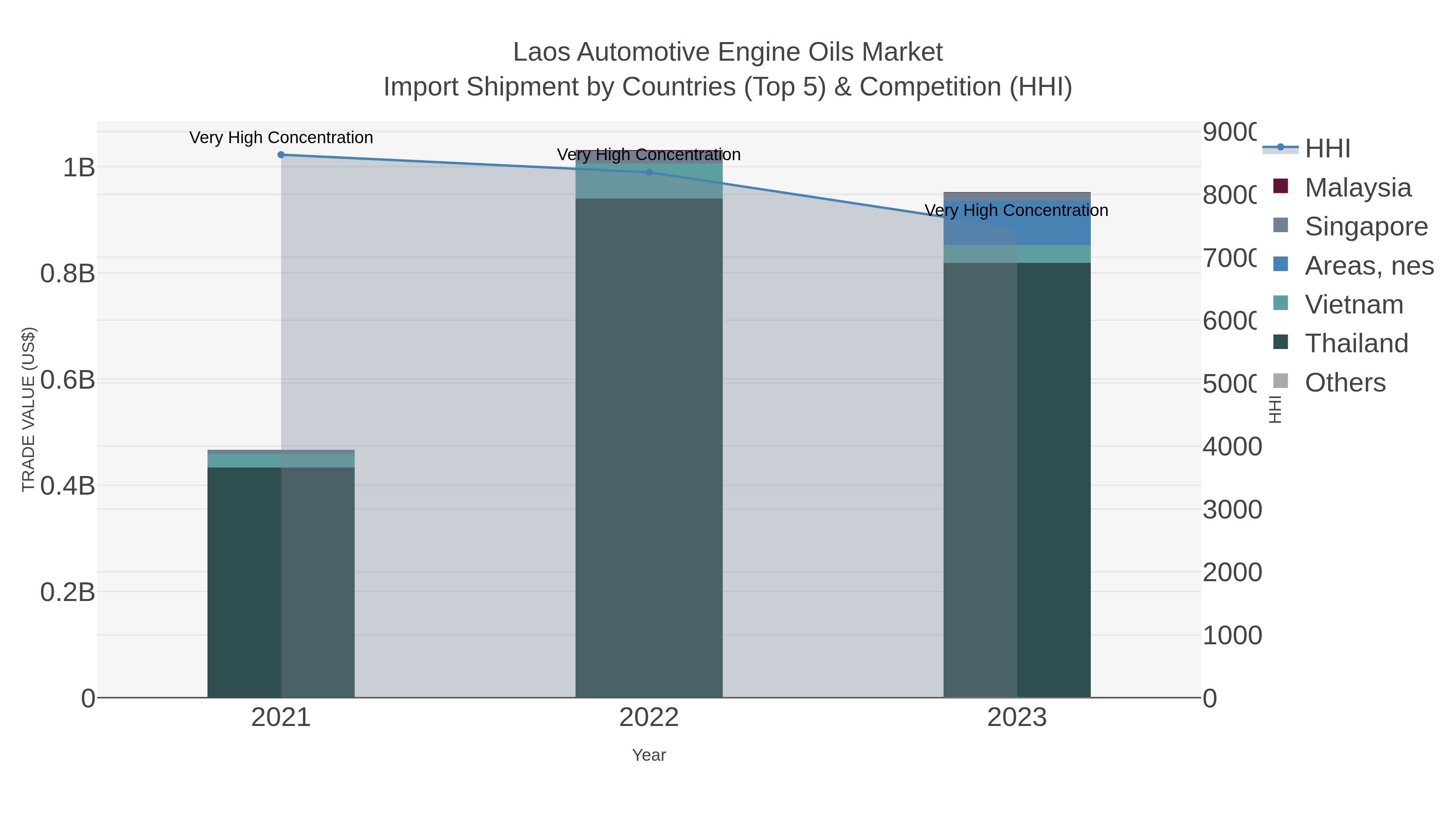Screen dimensions: 1456x819
Task: Click the vertical HHI right axis title
Action: coord(1274,409)
